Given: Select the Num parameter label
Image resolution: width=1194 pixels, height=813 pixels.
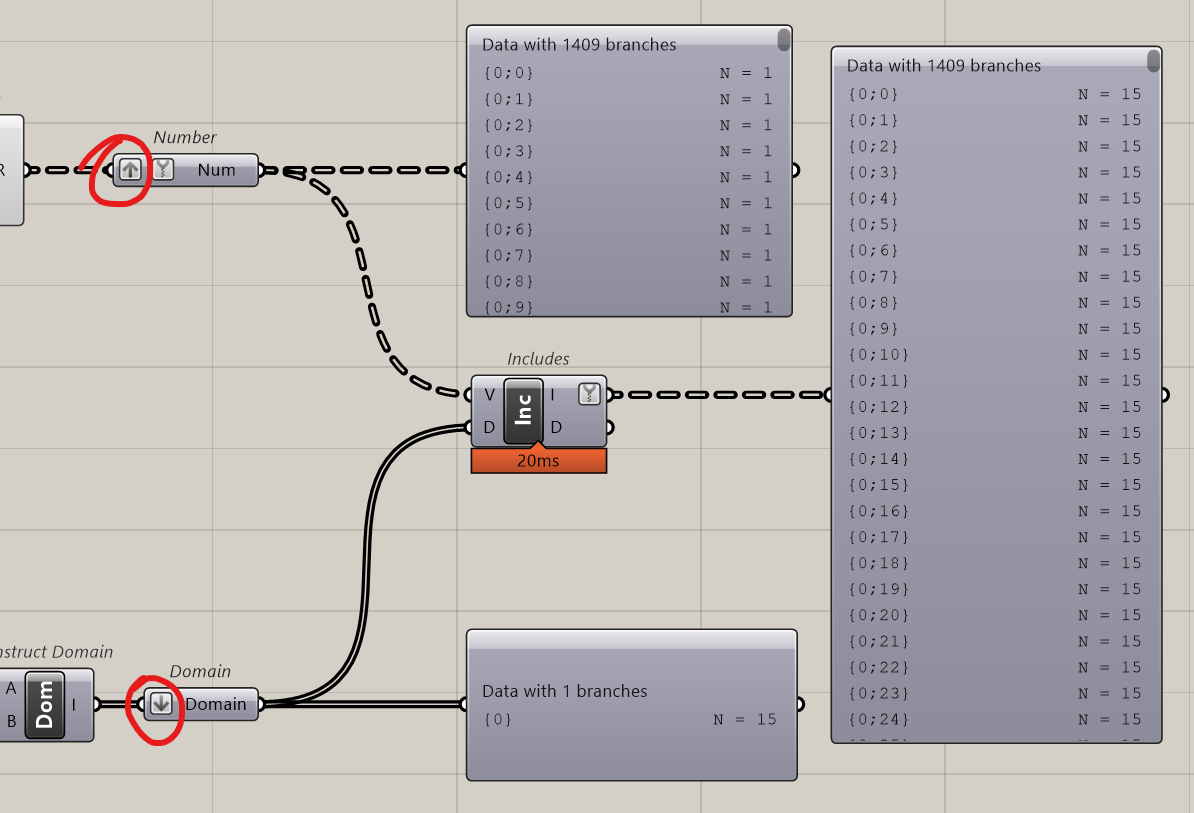Looking at the screenshot, I should [216, 170].
